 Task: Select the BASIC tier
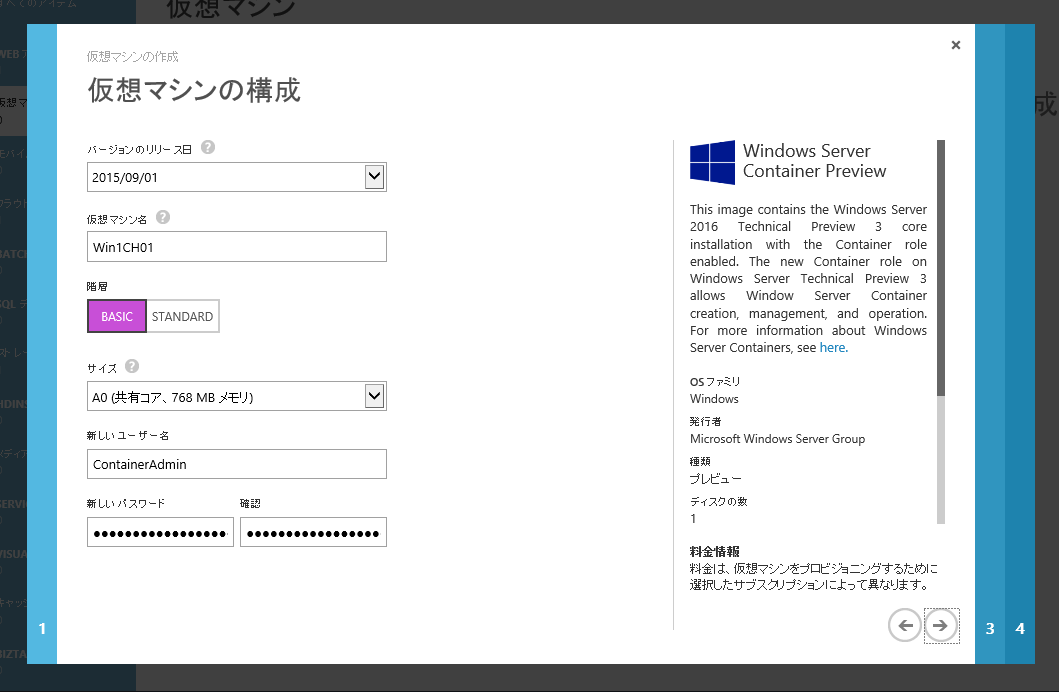coord(117,316)
